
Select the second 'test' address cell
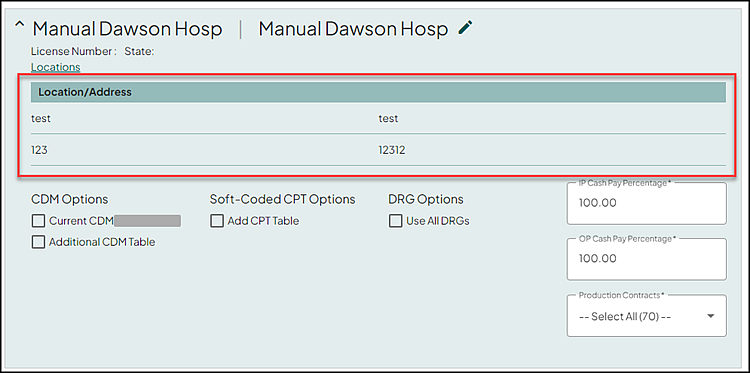388,119
